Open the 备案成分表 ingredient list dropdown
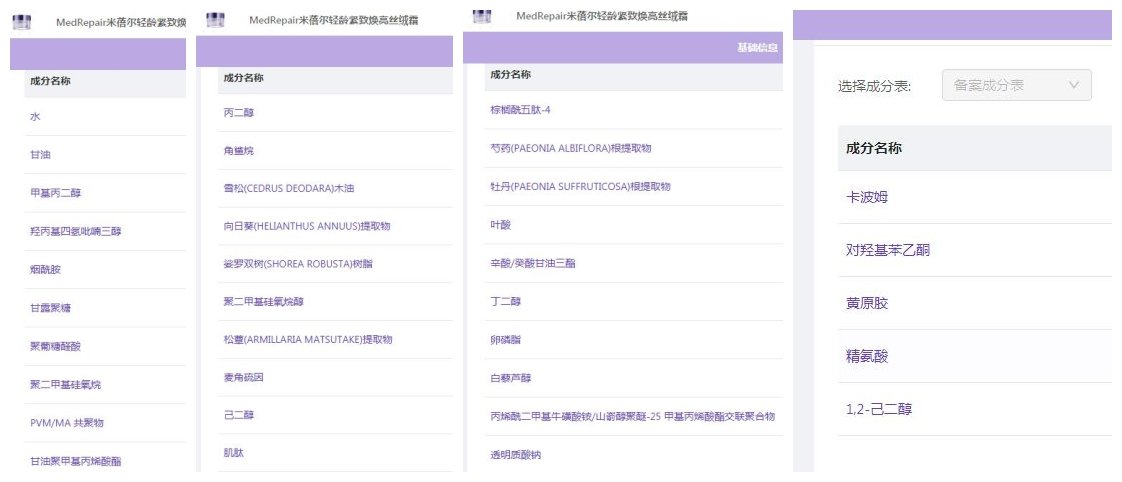The width and height of the screenshot is (1122, 482). click(1015, 86)
